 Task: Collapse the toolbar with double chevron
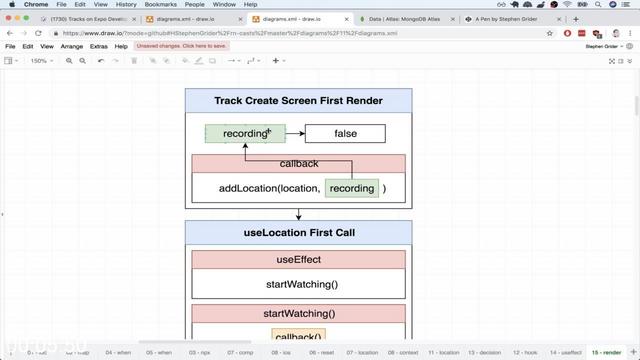[630, 61]
